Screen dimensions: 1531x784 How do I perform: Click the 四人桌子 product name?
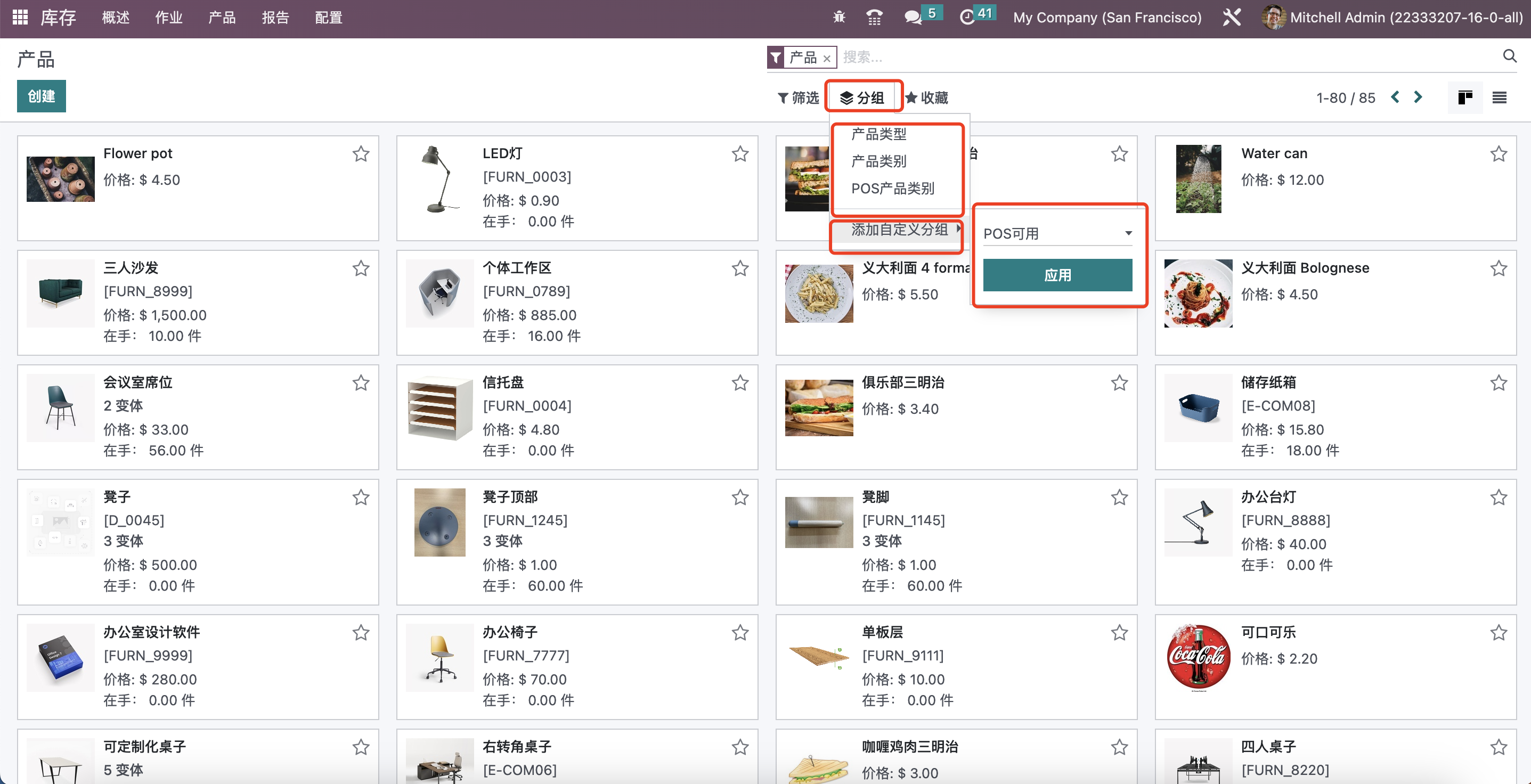pyautogui.click(x=1268, y=747)
